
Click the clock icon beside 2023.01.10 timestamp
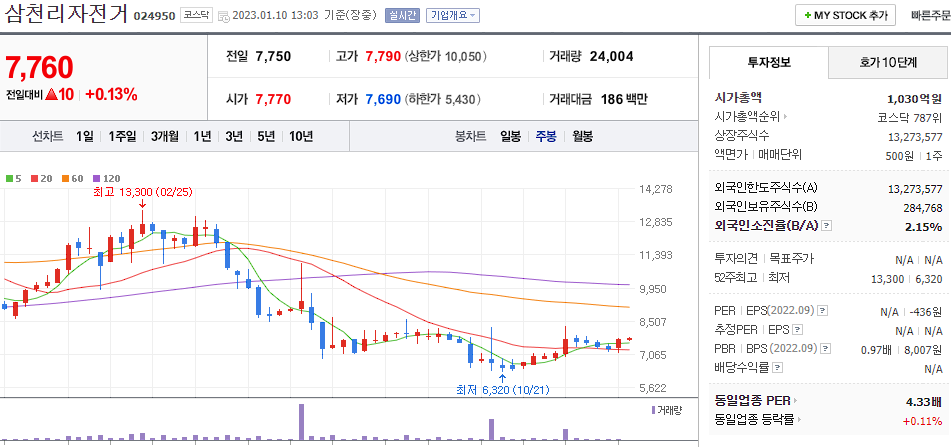pos(223,15)
